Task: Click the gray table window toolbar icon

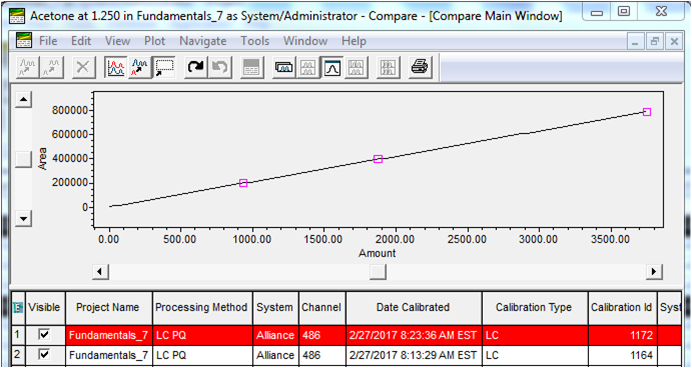Action: (252, 68)
